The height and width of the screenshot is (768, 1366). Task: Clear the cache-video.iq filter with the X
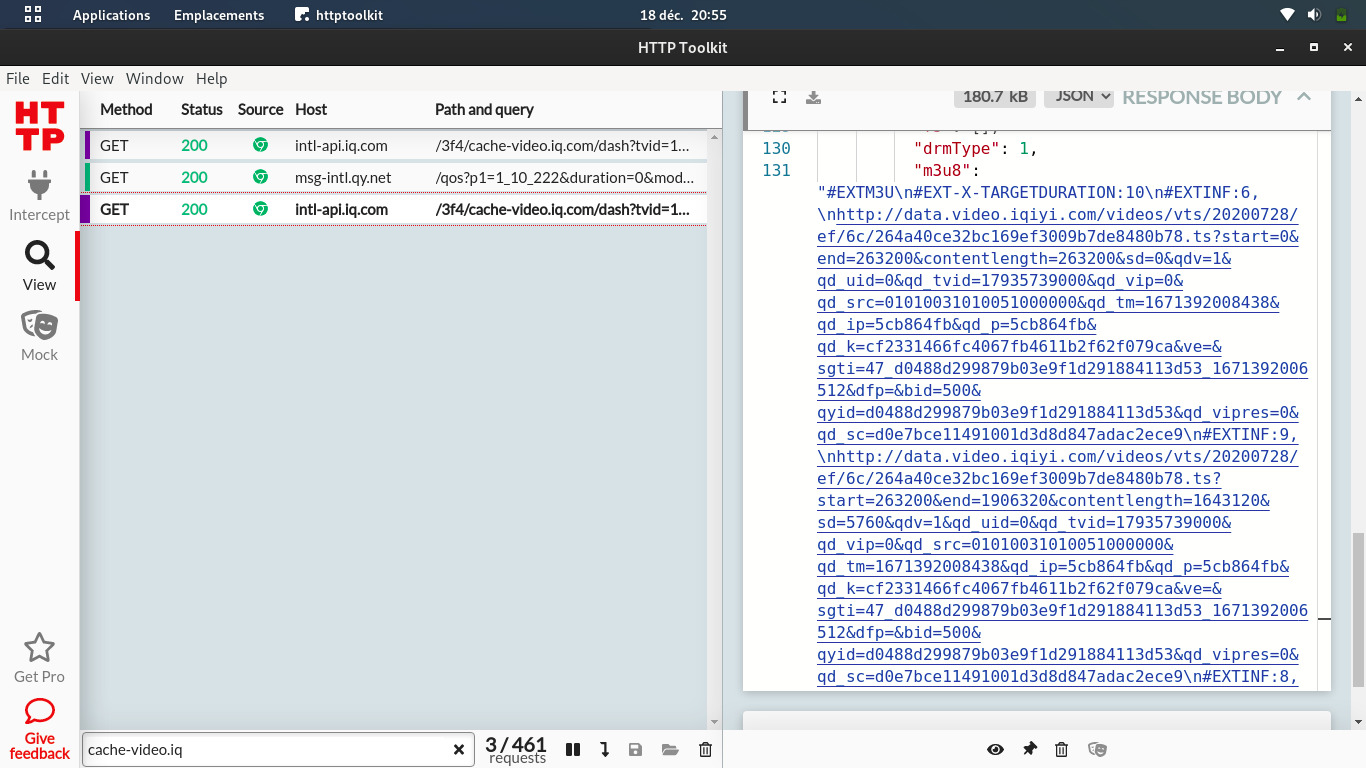coord(459,749)
